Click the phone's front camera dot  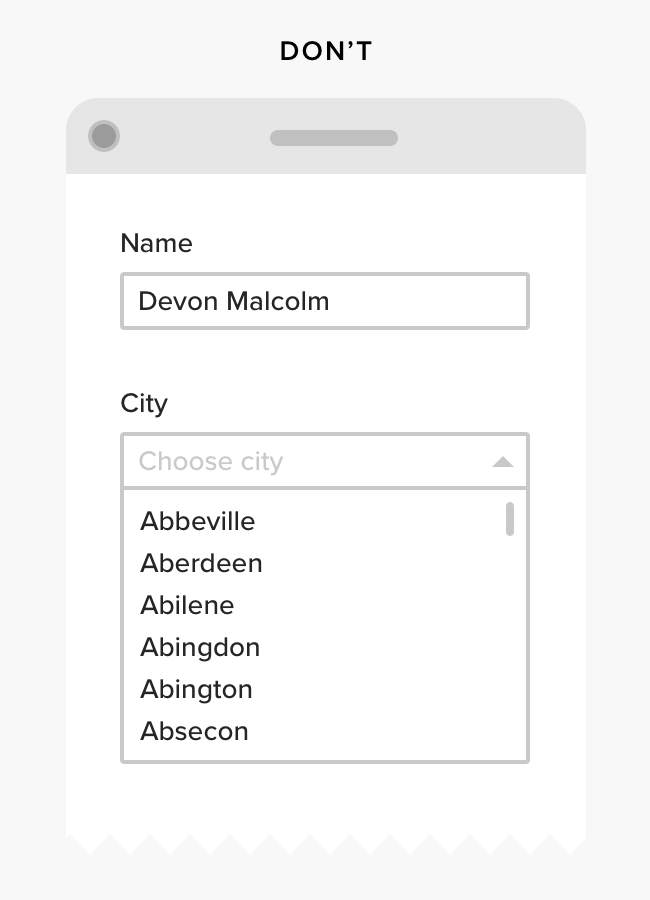pos(104,136)
